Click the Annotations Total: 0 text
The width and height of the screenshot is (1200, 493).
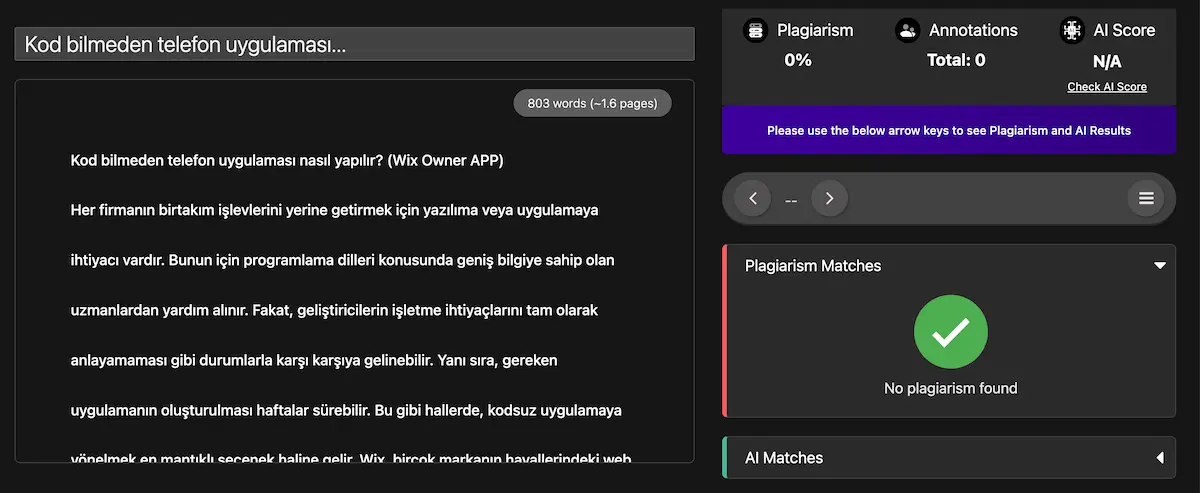956,60
